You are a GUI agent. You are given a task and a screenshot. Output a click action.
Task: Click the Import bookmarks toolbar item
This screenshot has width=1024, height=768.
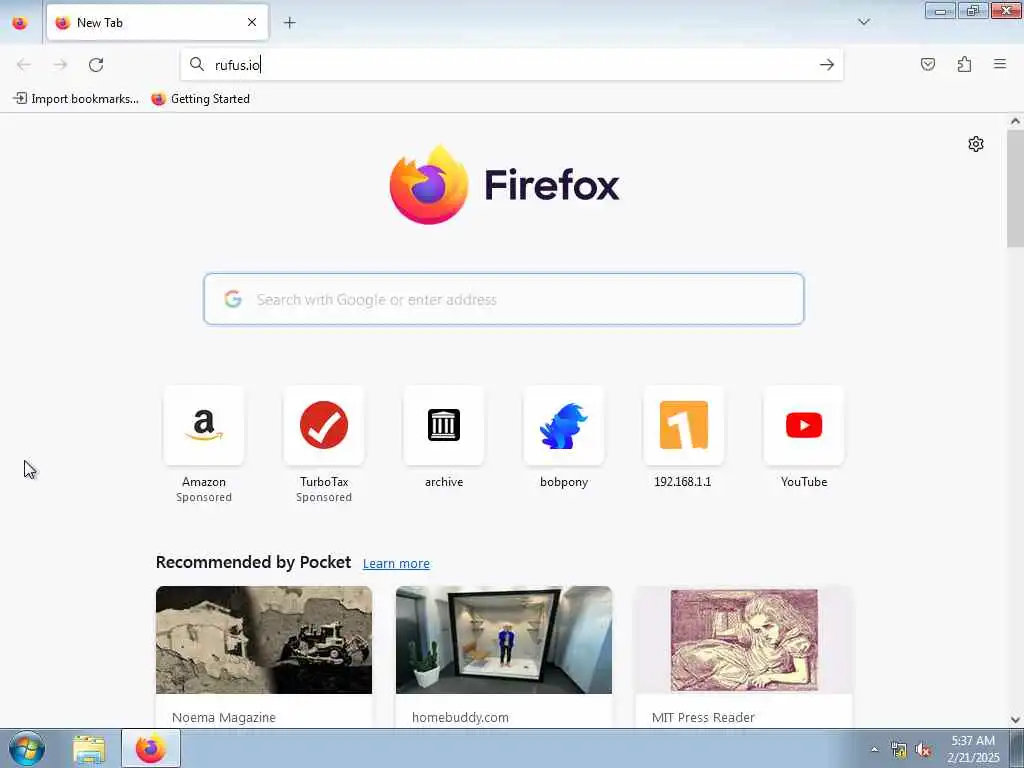tap(76, 99)
